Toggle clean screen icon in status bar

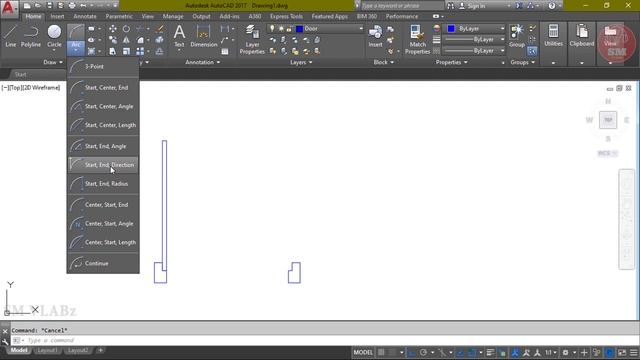pos(622,352)
